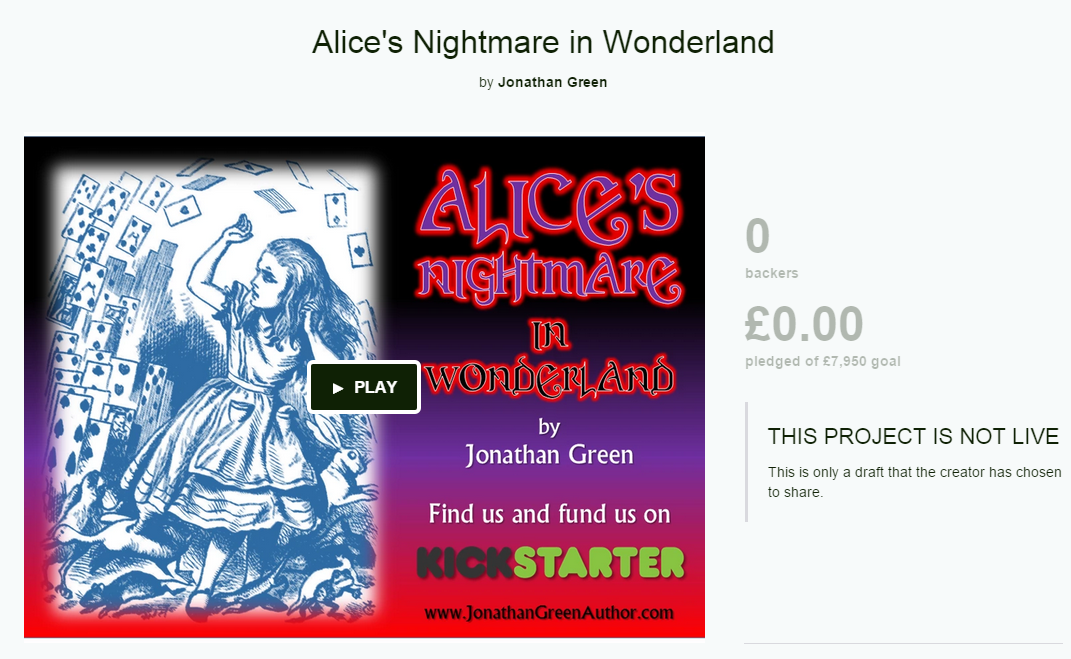The image size is (1071, 659).
Task: Click the £0.00 pledged amount
Action: 804,324
